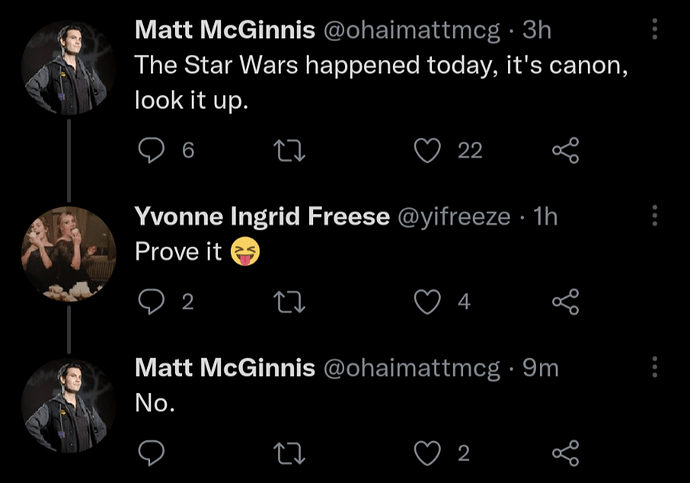Share the "No." tweet

[x=565, y=453]
